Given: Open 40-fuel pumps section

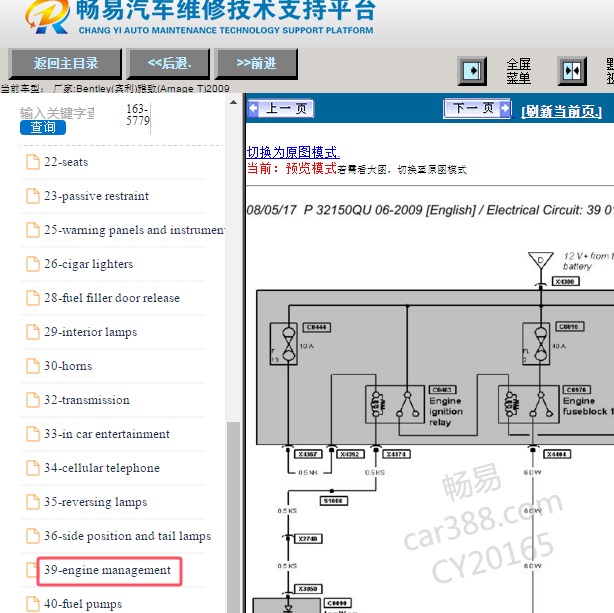Looking at the screenshot, I should point(83,604).
